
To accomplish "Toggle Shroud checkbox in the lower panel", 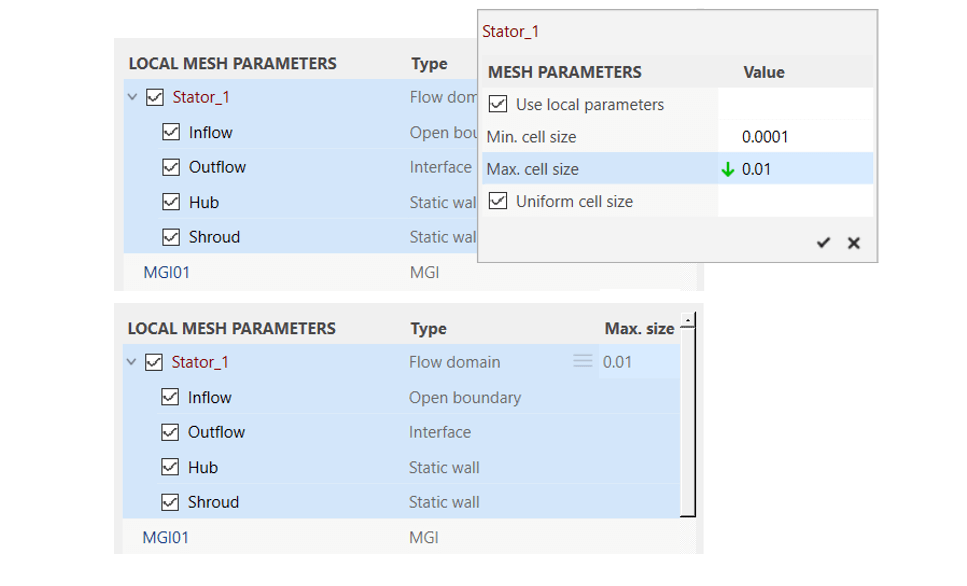I will tap(170, 502).
